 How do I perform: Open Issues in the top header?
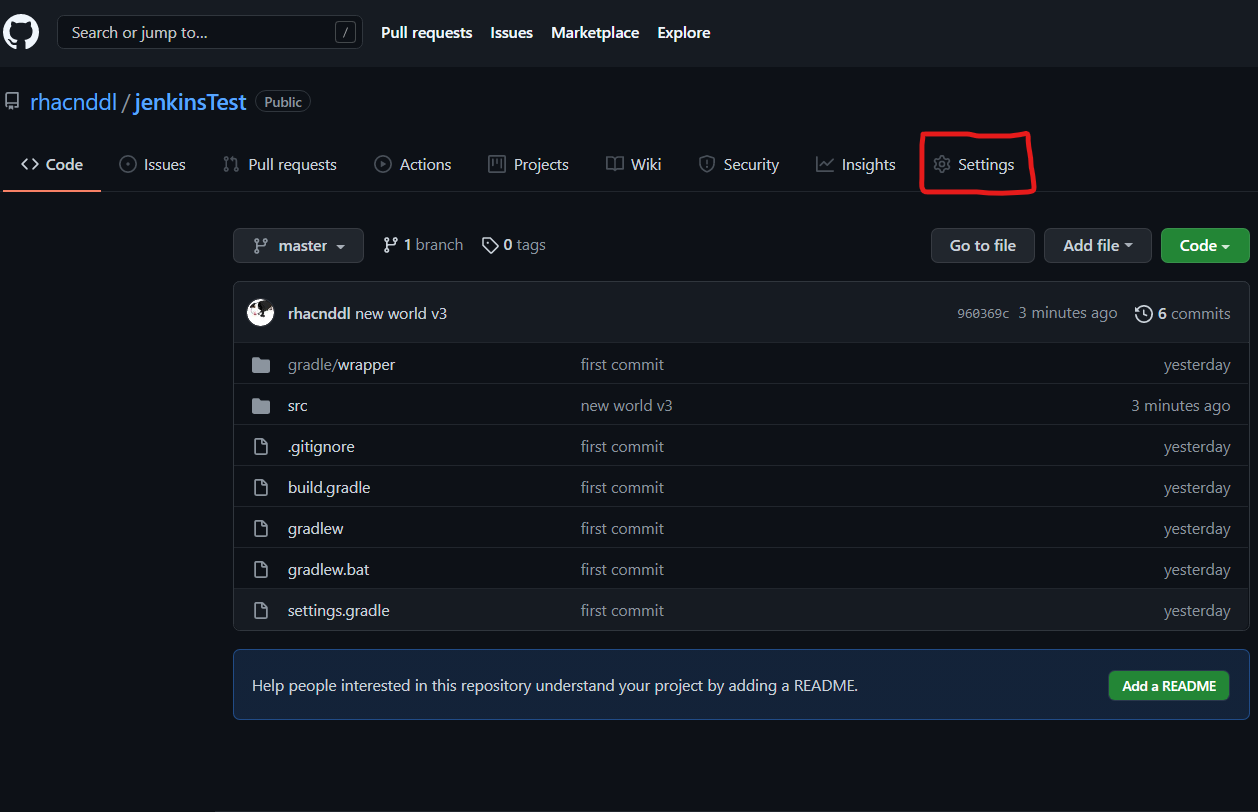click(512, 32)
